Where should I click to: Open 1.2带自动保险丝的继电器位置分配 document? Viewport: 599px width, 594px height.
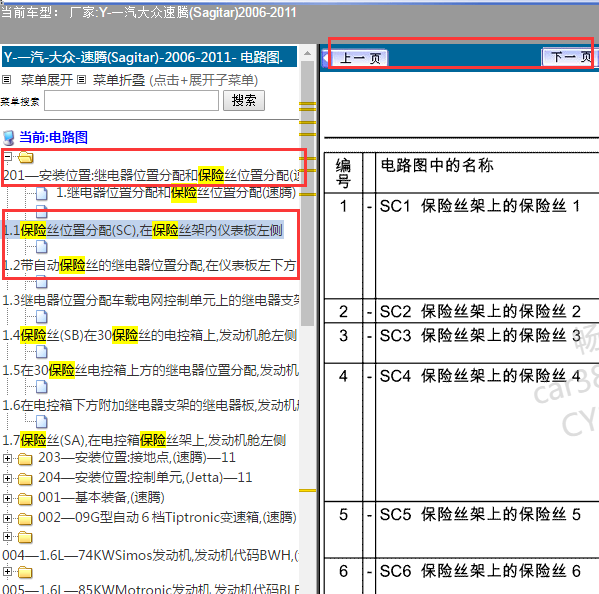[149, 265]
